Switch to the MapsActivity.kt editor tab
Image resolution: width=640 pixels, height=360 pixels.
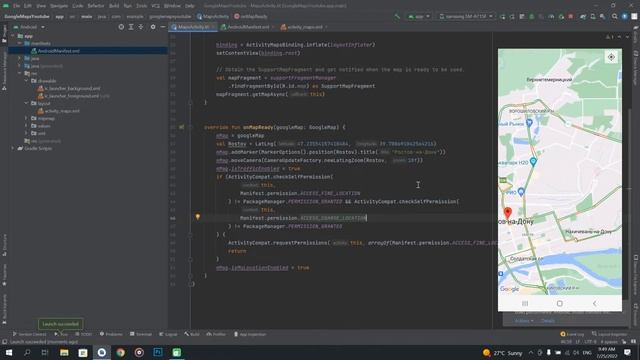tap(193, 27)
